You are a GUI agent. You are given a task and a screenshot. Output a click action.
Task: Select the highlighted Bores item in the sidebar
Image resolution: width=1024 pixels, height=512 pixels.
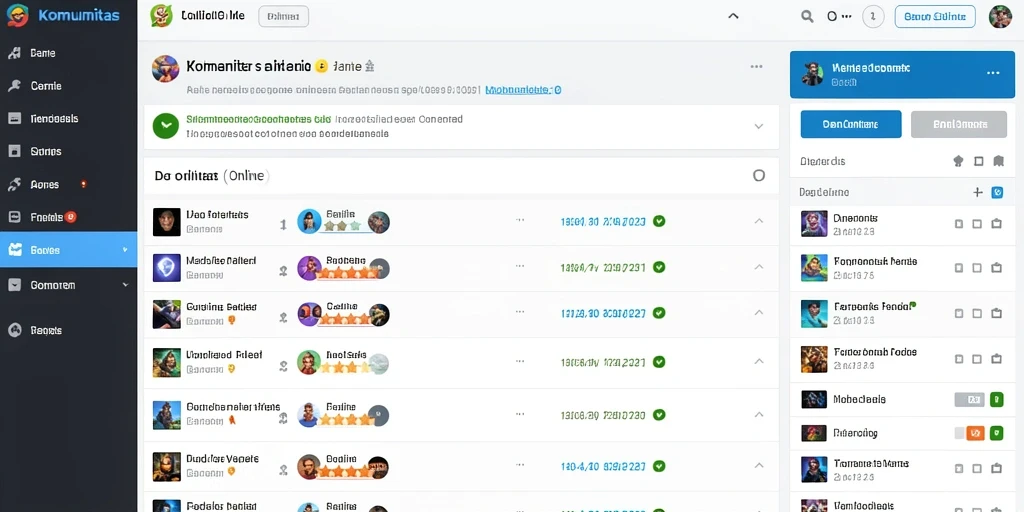[69, 249]
